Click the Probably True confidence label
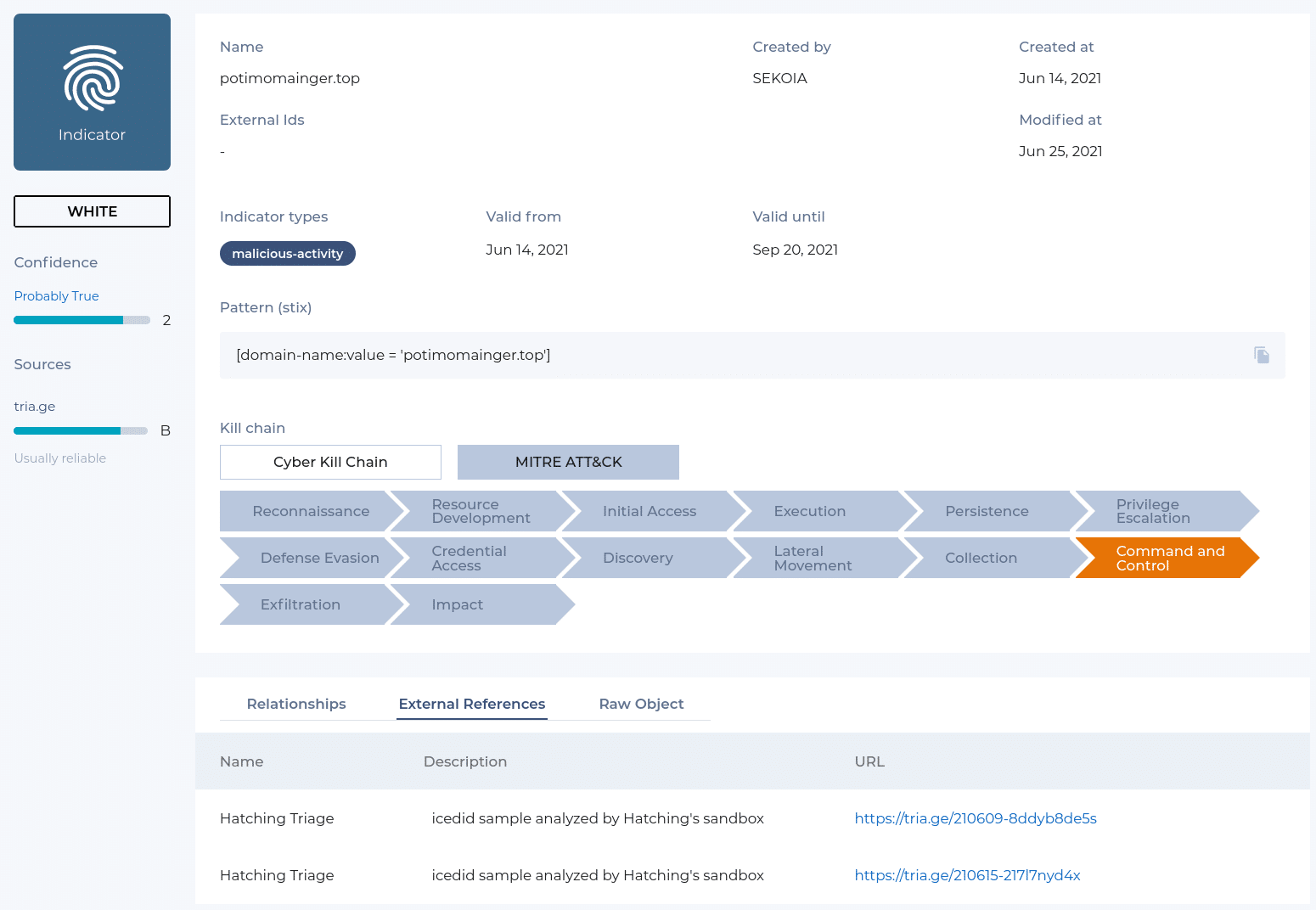Image resolution: width=1316 pixels, height=910 pixels. [x=56, y=296]
